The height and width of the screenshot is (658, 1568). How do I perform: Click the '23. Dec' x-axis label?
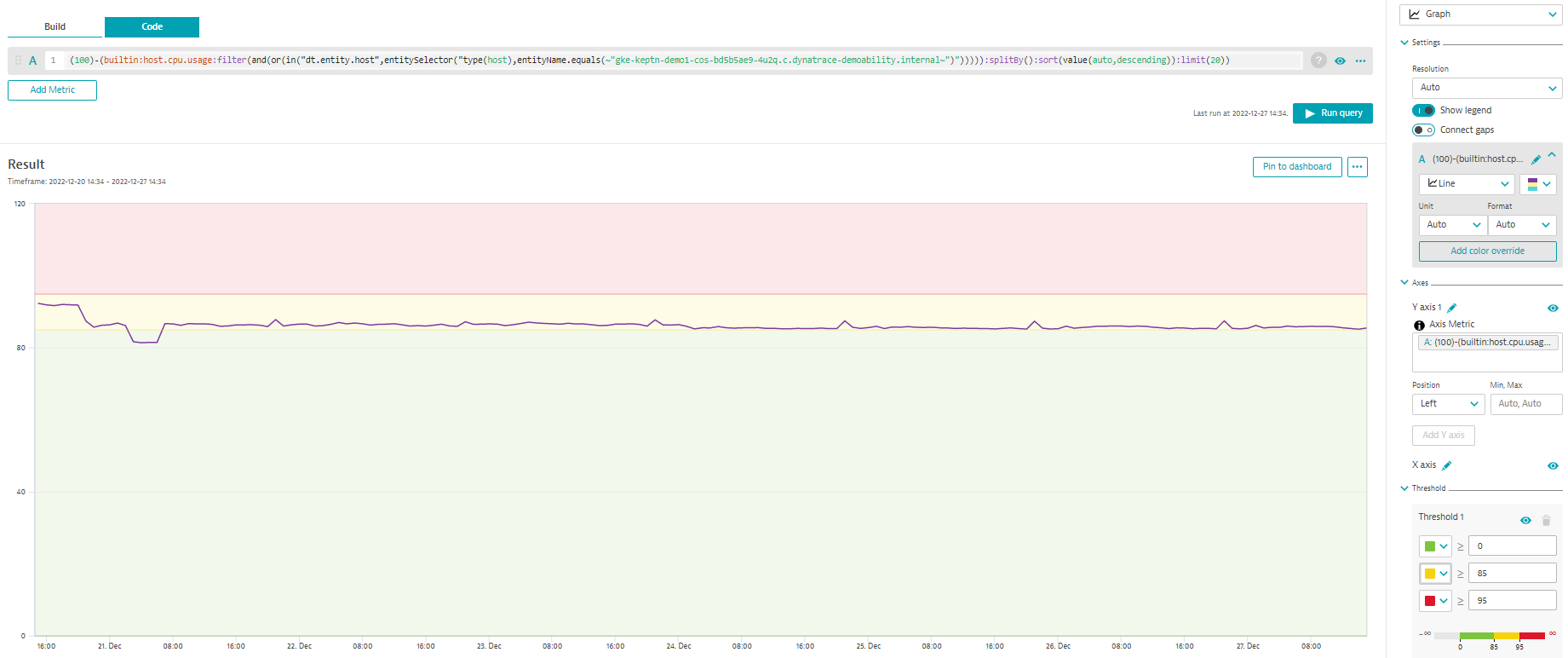[489, 647]
